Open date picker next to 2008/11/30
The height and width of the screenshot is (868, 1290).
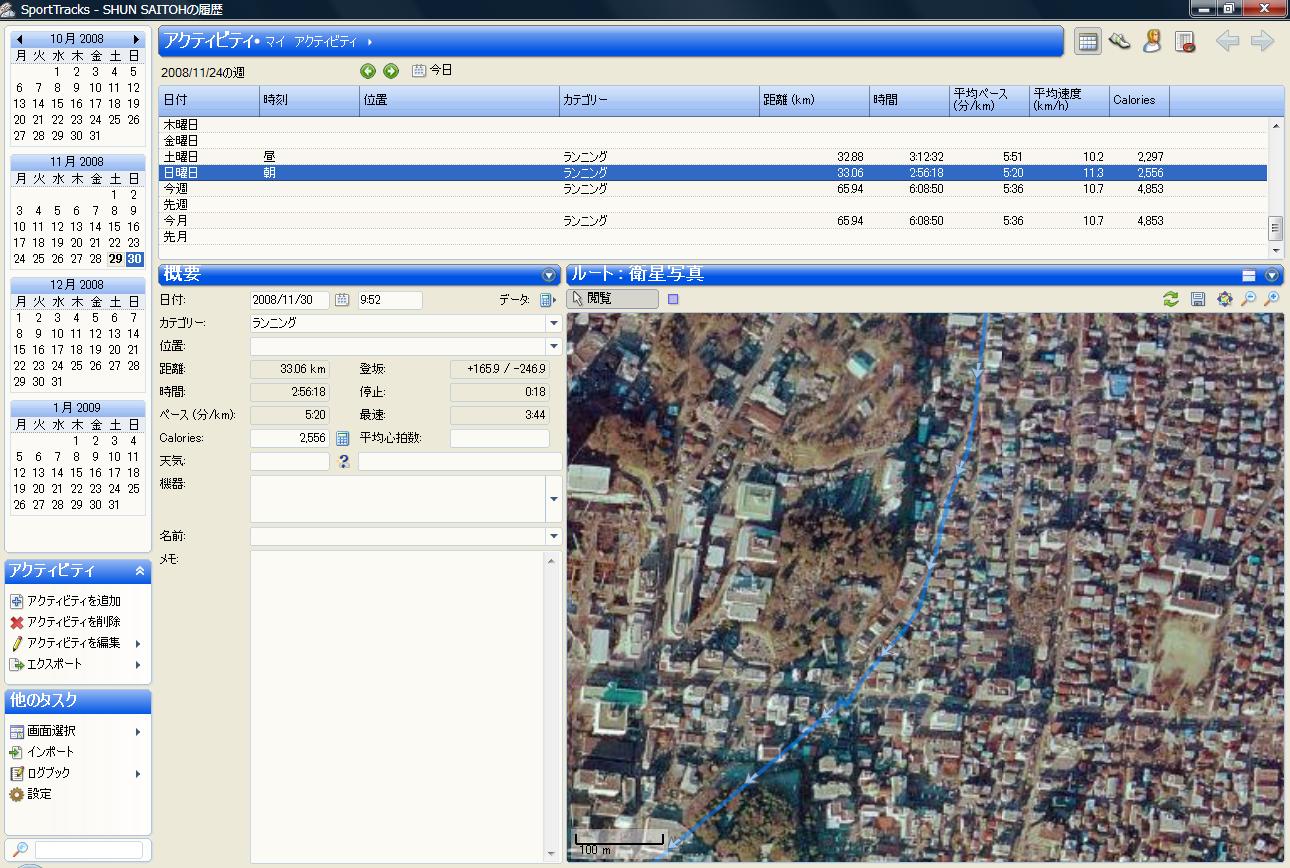(x=342, y=300)
